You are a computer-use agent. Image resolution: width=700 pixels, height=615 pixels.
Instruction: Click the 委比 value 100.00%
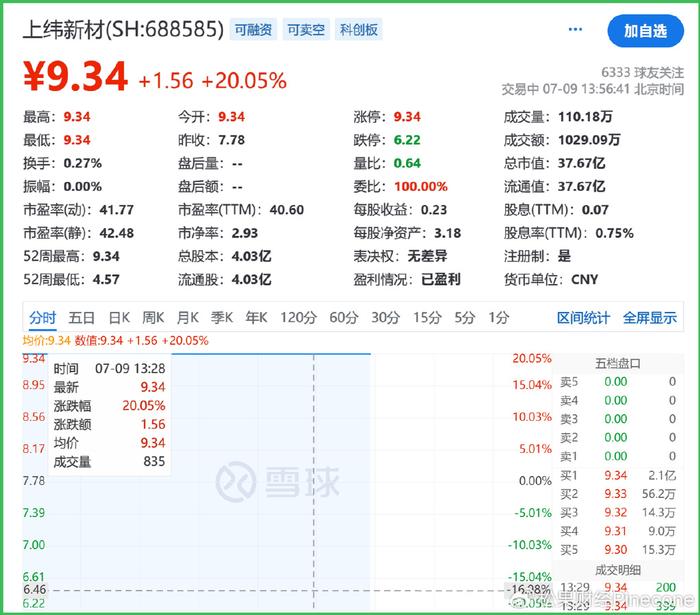tap(421, 187)
